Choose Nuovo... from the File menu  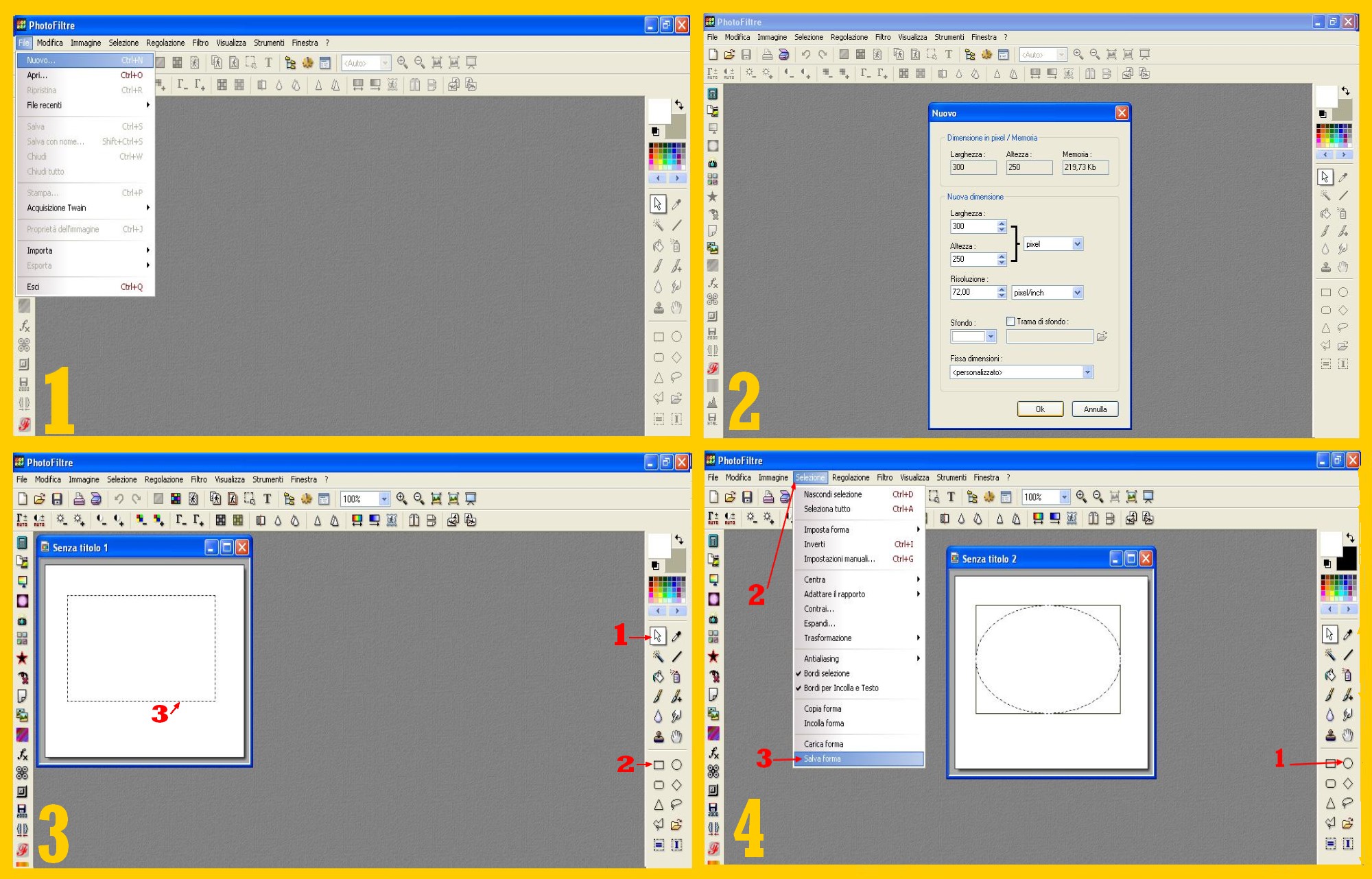point(41,60)
